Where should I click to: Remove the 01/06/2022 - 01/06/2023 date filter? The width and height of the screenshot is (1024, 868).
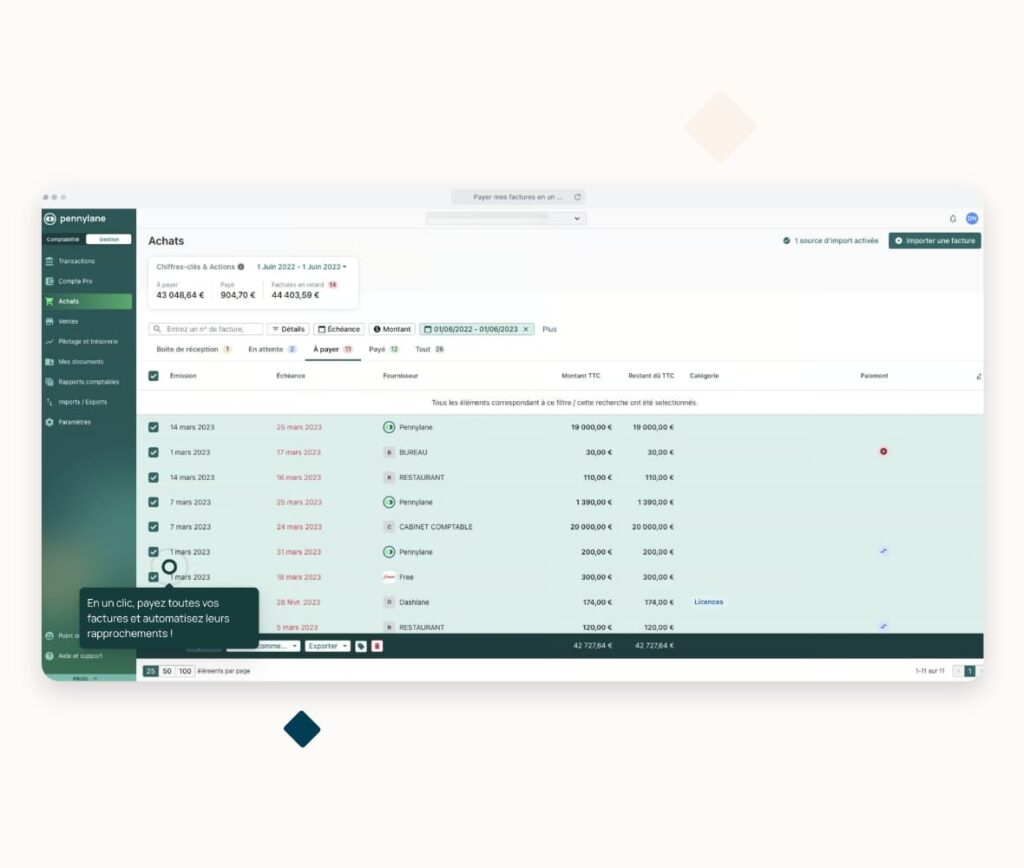(526, 329)
